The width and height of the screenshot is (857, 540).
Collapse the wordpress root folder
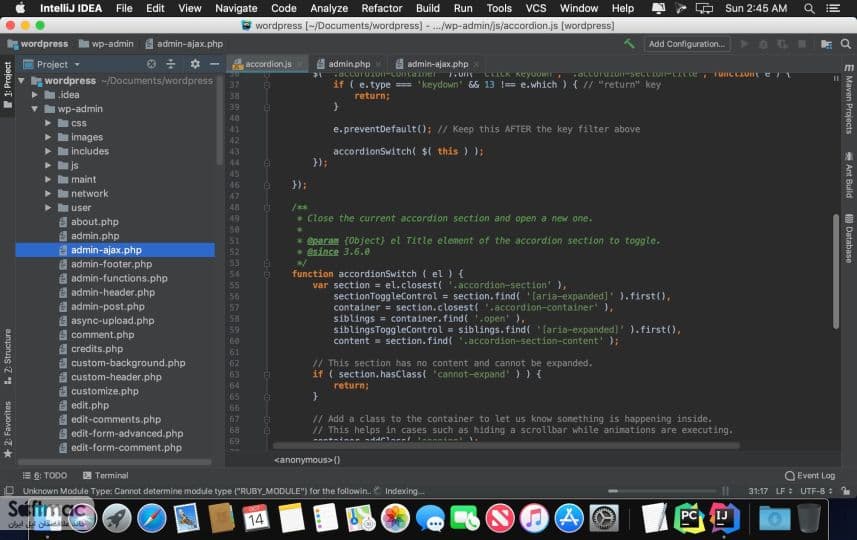pyautogui.click(x=21, y=81)
